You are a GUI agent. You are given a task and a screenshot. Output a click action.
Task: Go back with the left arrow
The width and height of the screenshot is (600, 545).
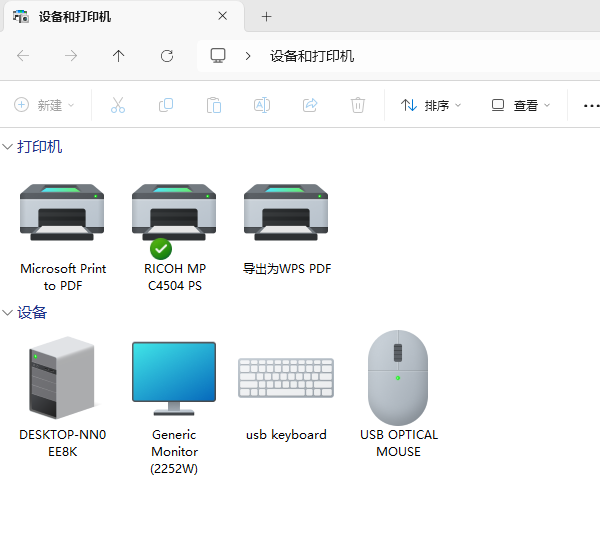coord(23,56)
